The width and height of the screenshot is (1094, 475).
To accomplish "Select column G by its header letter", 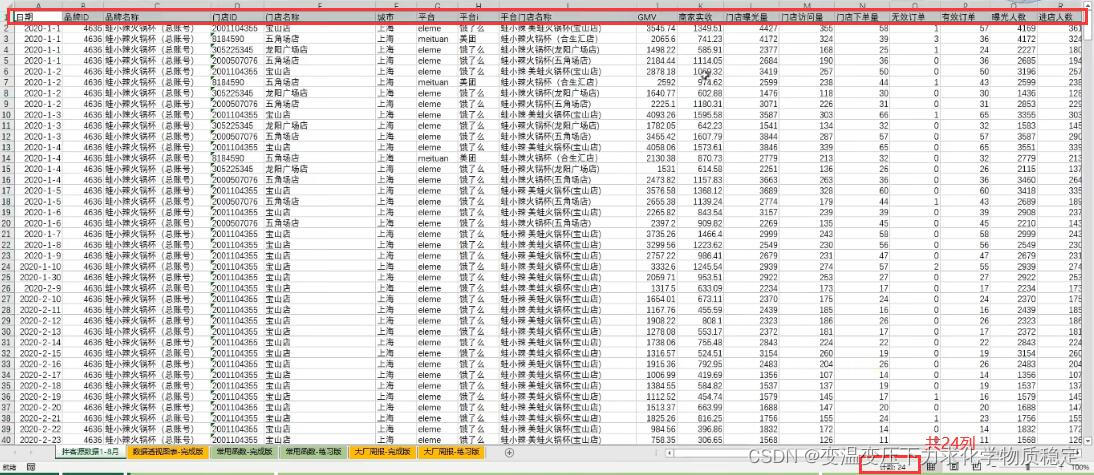I will 437,5.
